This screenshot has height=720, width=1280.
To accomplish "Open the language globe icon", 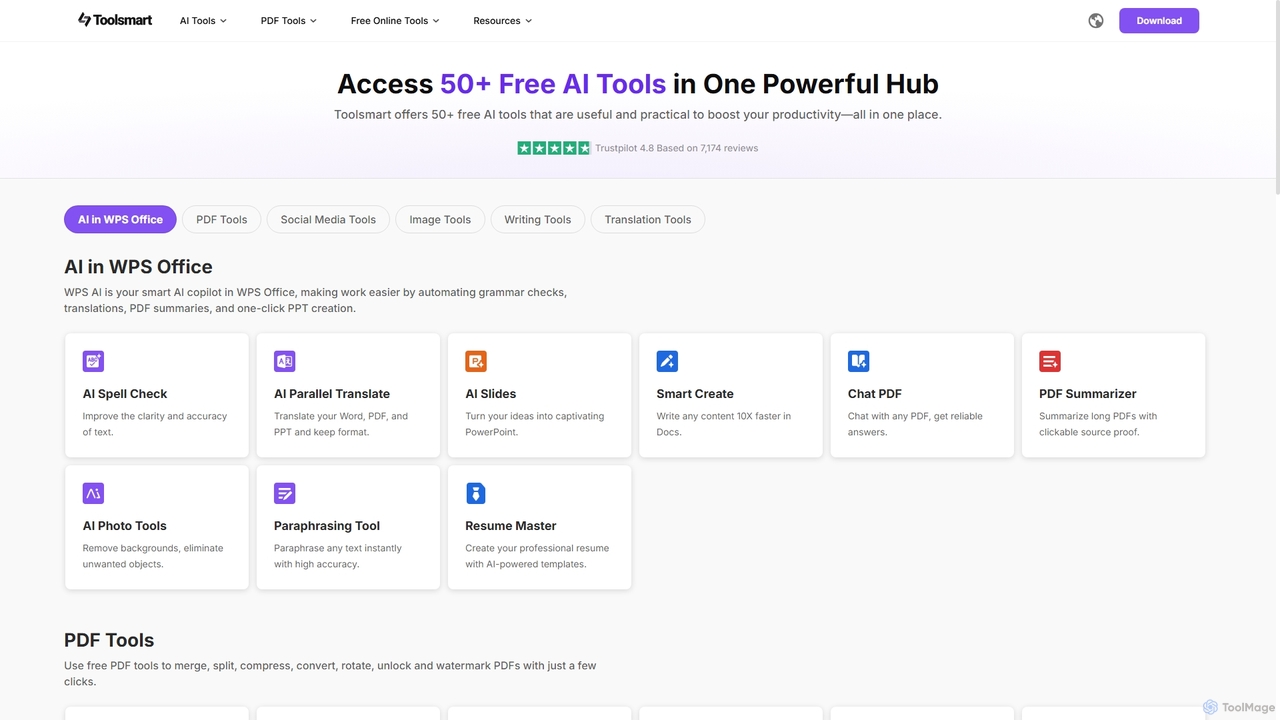I will point(1096,20).
